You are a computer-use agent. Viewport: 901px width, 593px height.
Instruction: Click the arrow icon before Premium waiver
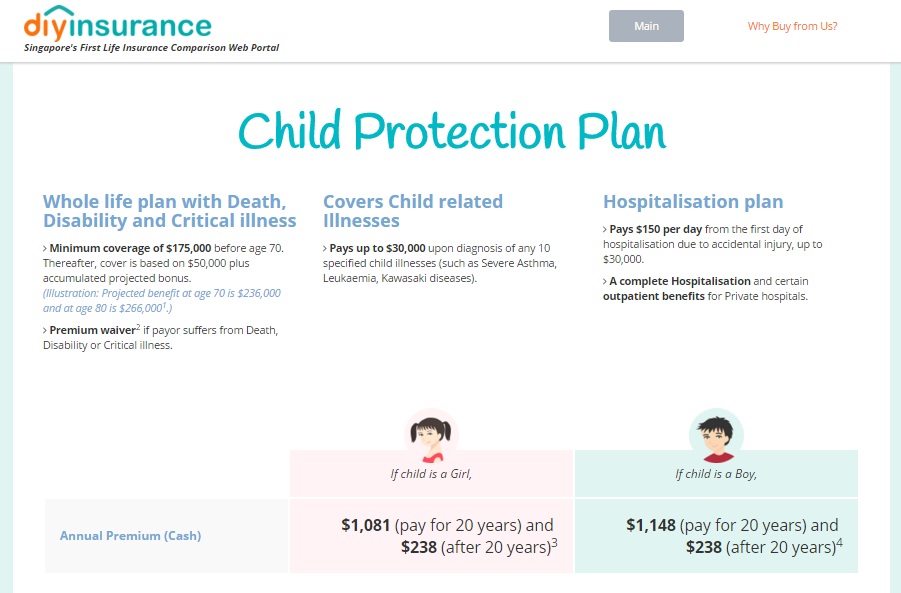click(x=43, y=329)
